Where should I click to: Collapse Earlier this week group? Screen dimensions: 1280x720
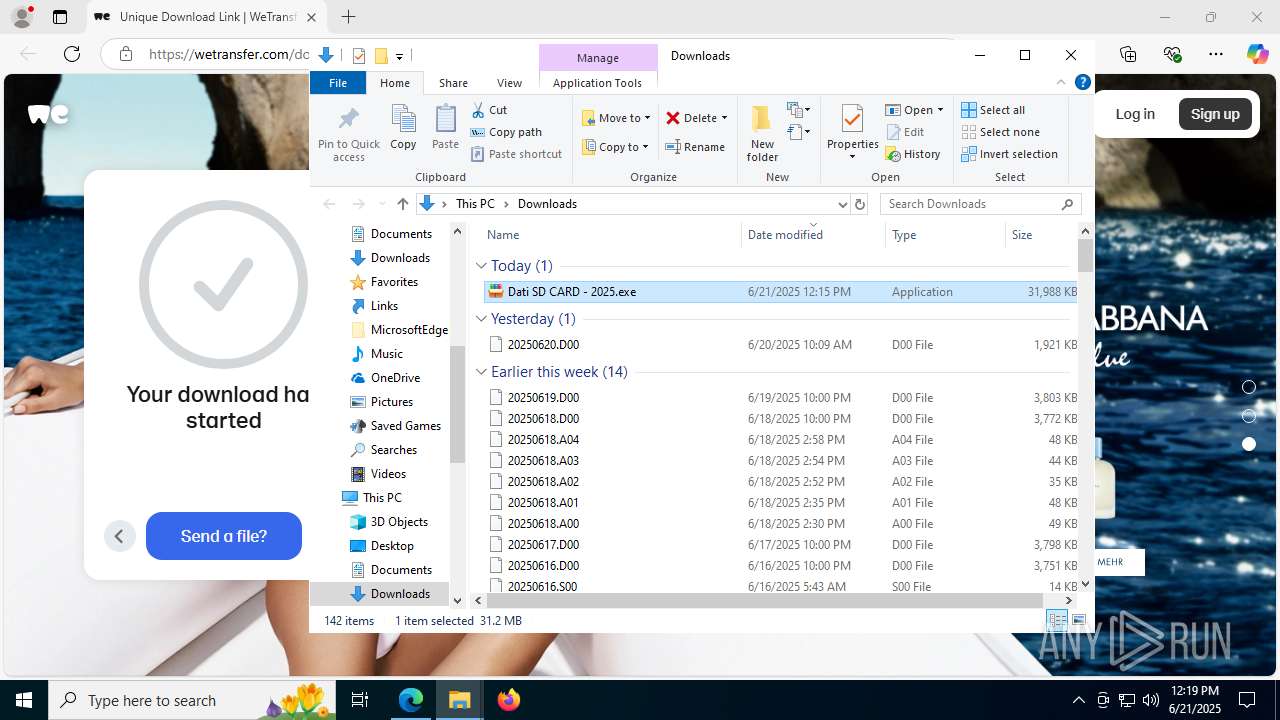click(x=481, y=372)
